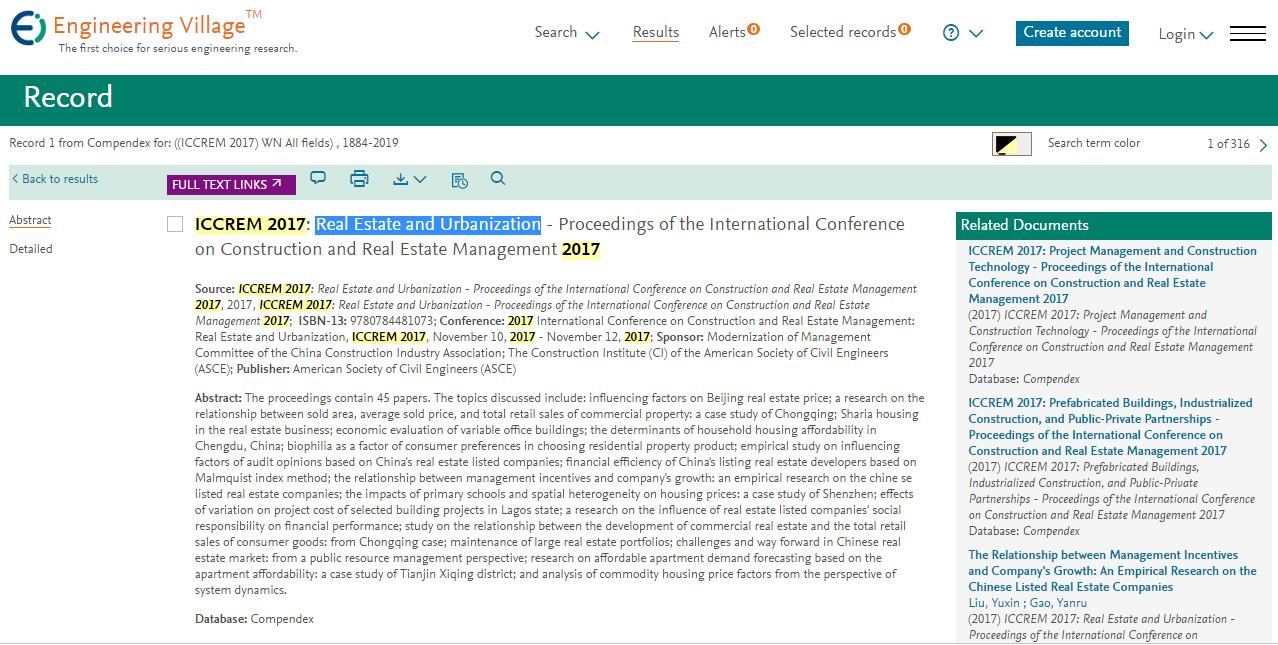The width and height of the screenshot is (1278, 645).
Task: Click the Create account button
Action: tap(1072, 33)
